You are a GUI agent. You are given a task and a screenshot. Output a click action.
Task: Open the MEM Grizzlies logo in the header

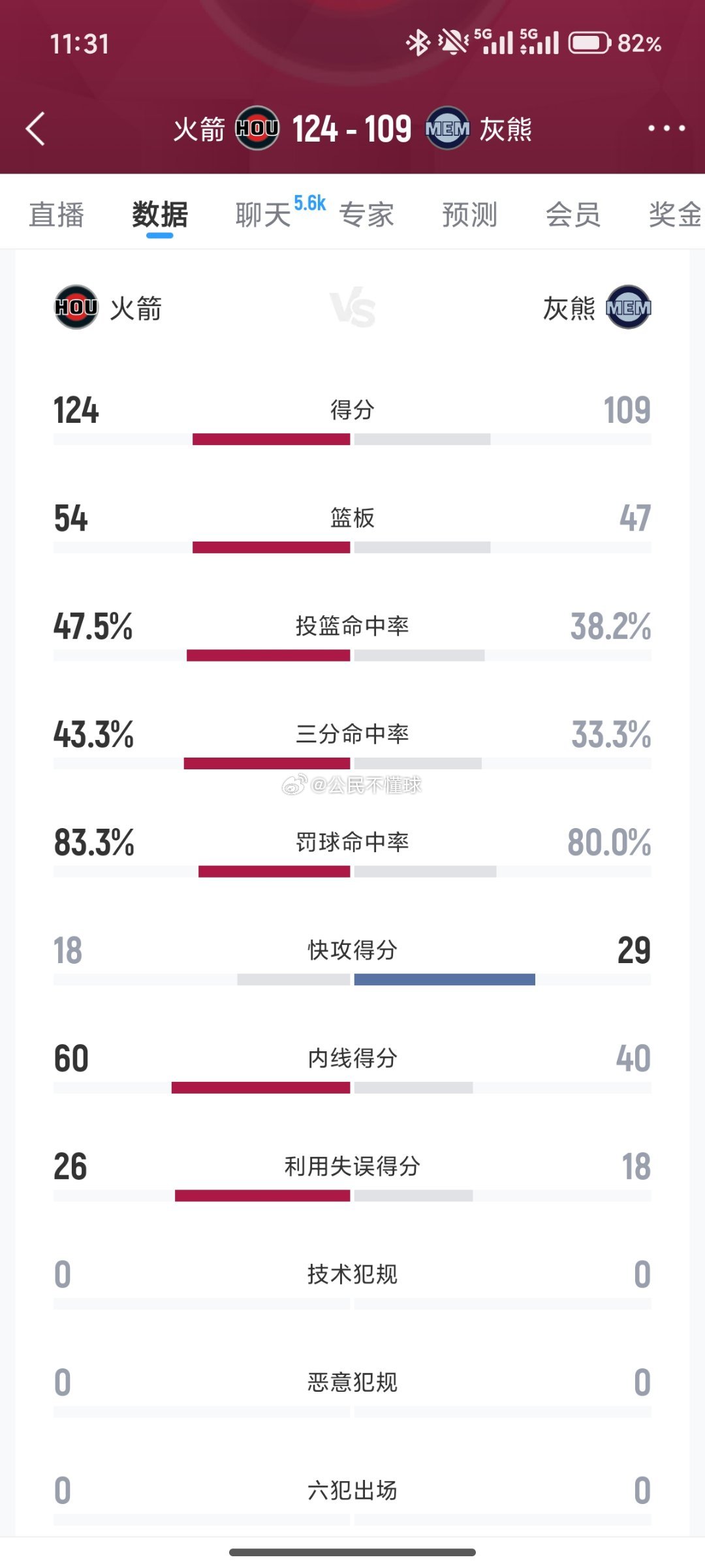448,129
